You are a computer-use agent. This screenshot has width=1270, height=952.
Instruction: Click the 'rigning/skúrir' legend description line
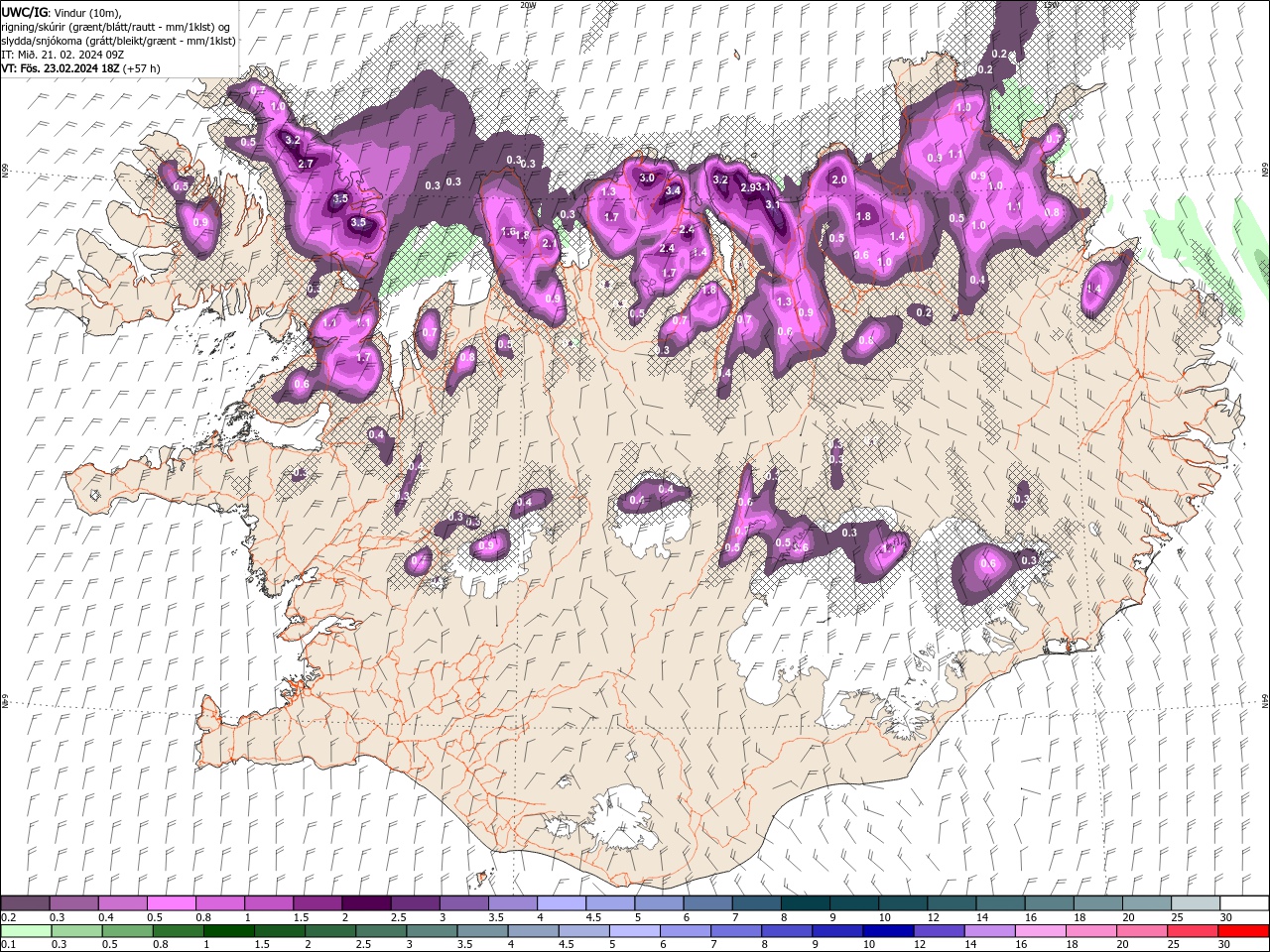point(117,27)
